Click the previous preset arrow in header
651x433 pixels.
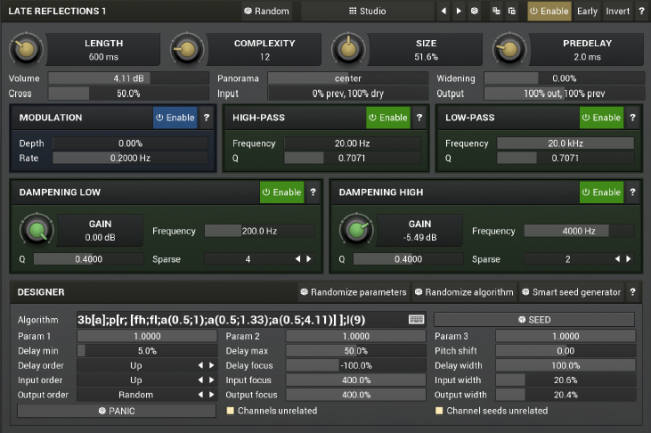444,11
